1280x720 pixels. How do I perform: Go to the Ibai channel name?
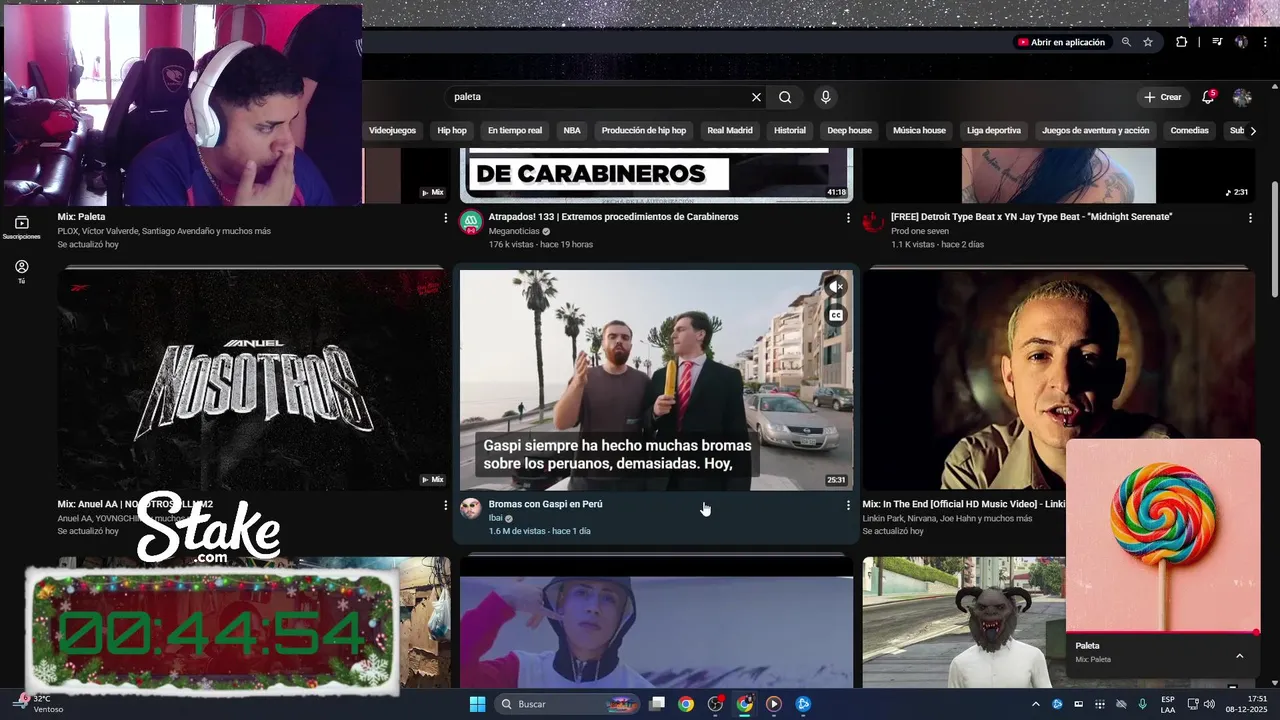(496, 518)
